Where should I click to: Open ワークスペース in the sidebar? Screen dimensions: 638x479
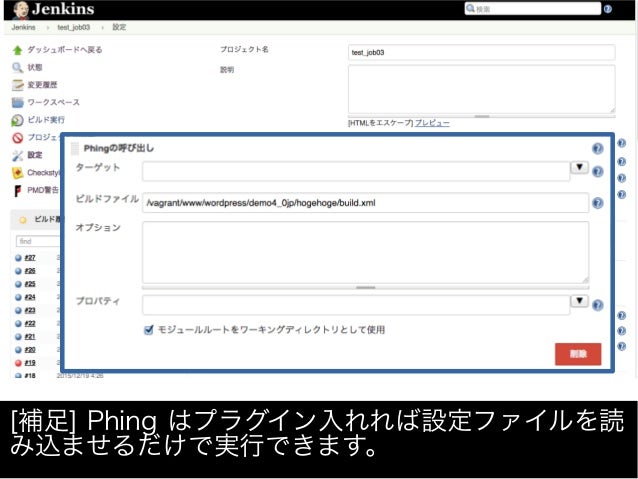click(53, 102)
